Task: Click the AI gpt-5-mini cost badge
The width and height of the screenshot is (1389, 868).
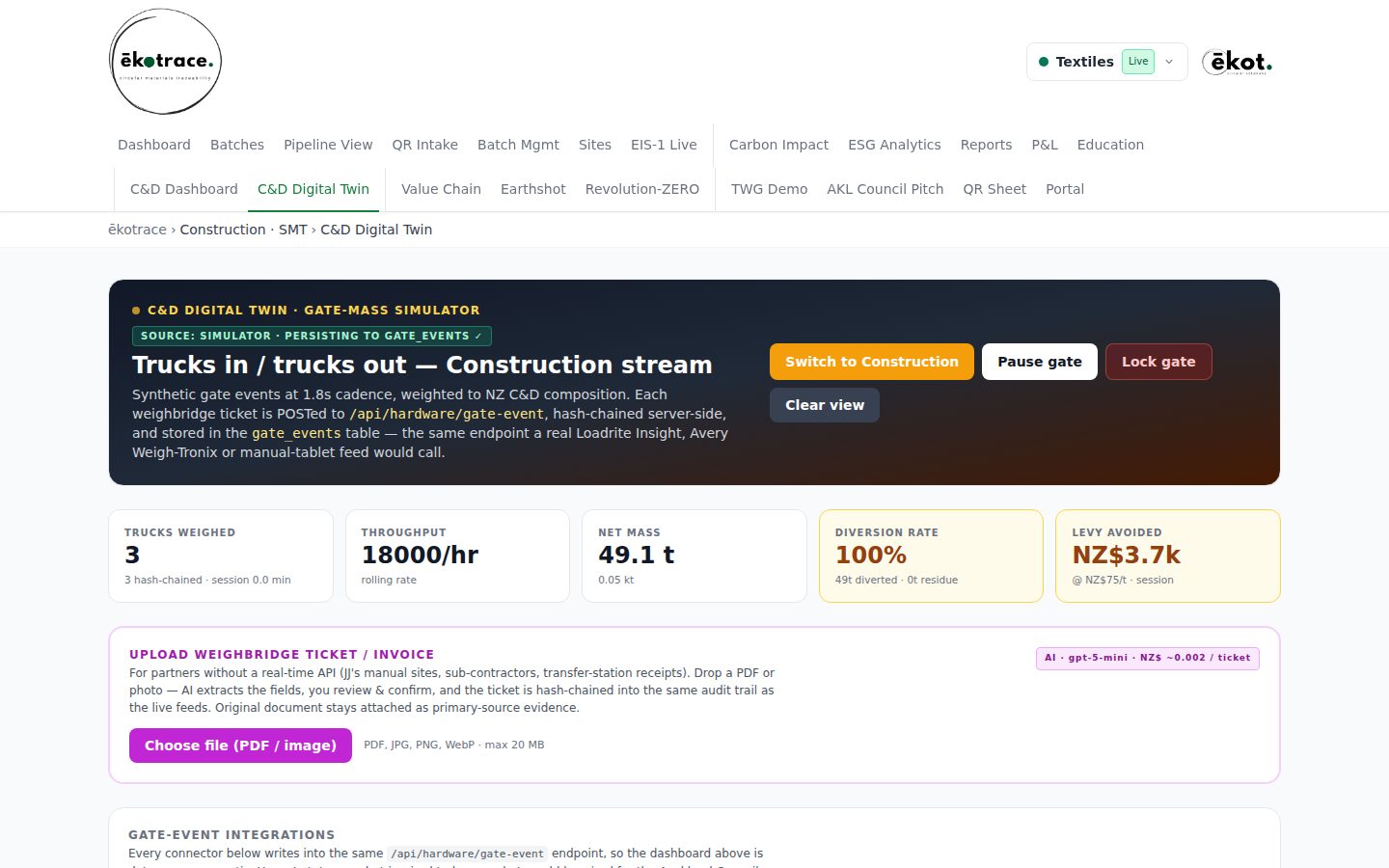Action: (x=1148, y=658)
